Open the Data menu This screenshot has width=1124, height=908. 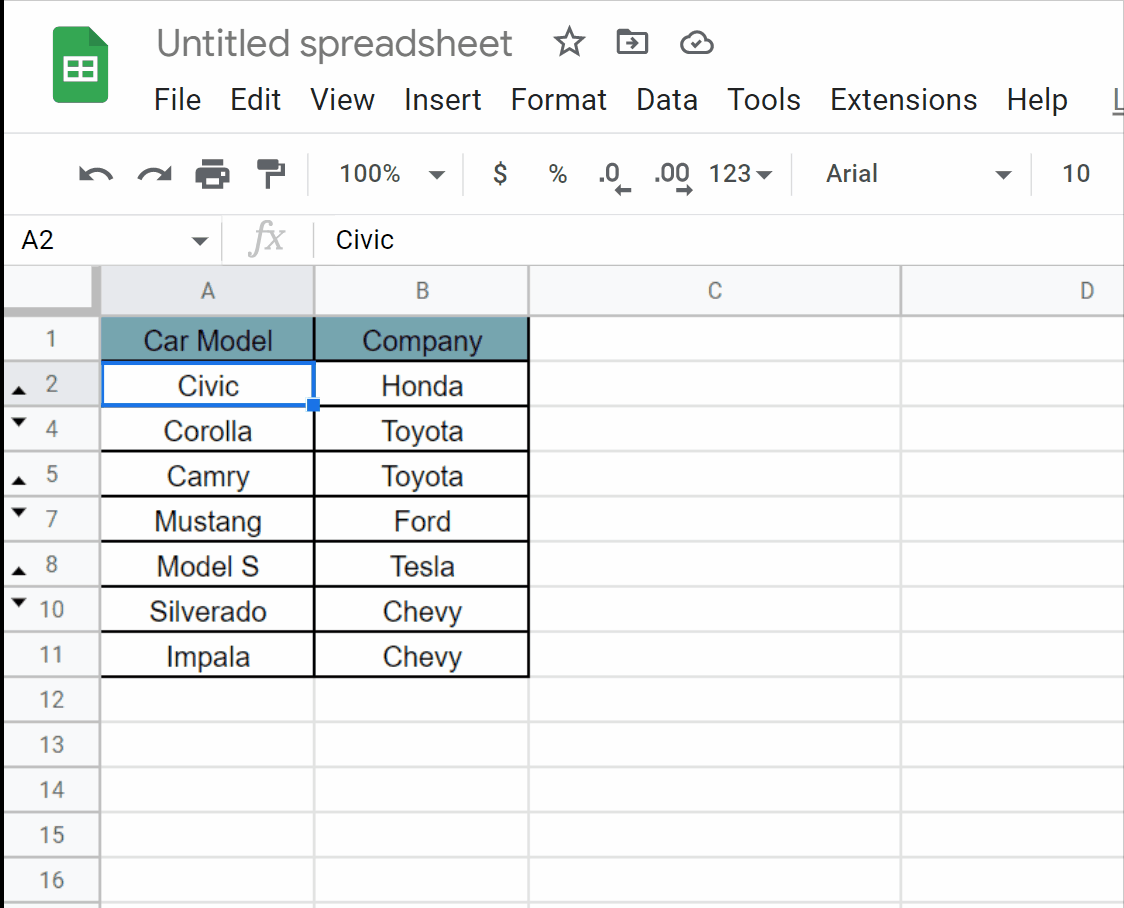coord(667,99)
